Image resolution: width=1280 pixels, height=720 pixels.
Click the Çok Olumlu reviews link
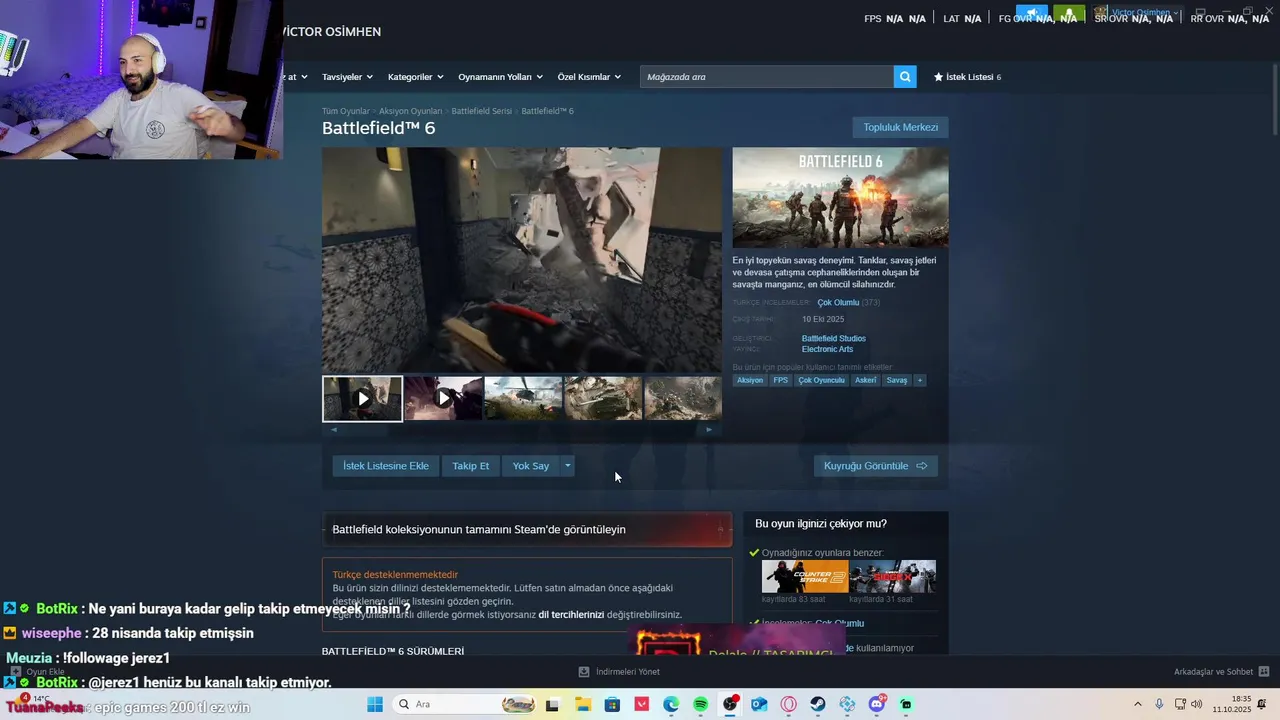[838, 302]
